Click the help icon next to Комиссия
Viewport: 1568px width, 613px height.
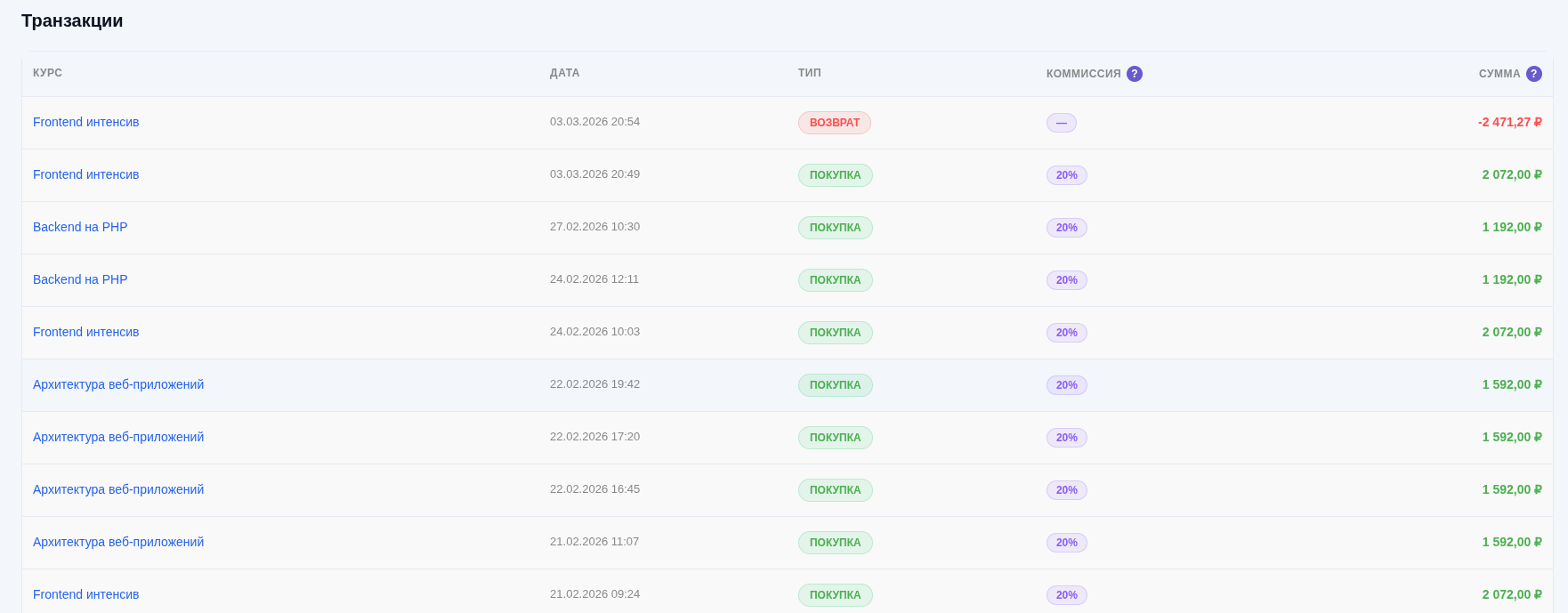[x=1135, y=74]
